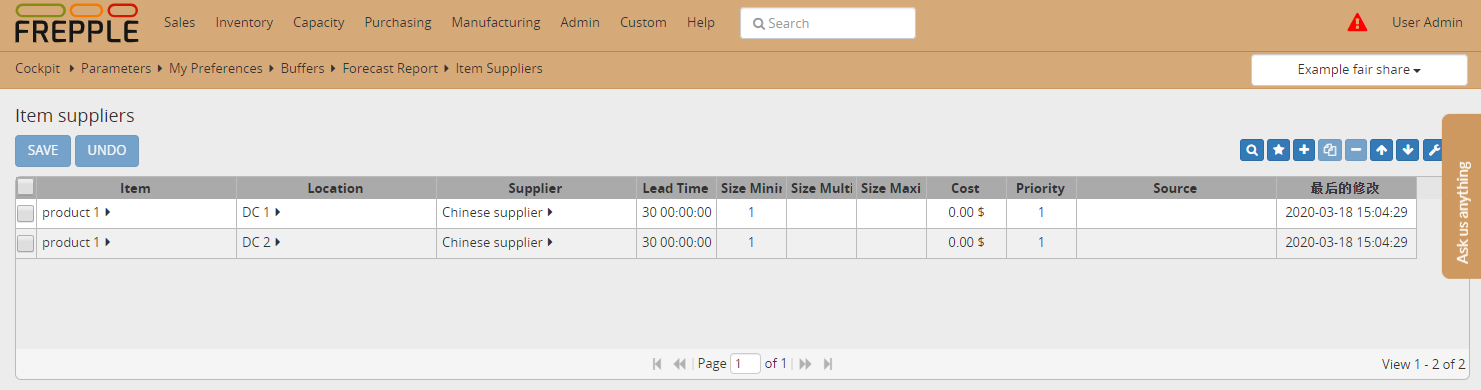This screenshot has width=1481, height=390.
Task: Toggle the select-all header checkbox
Action: [x=26, y=187]
